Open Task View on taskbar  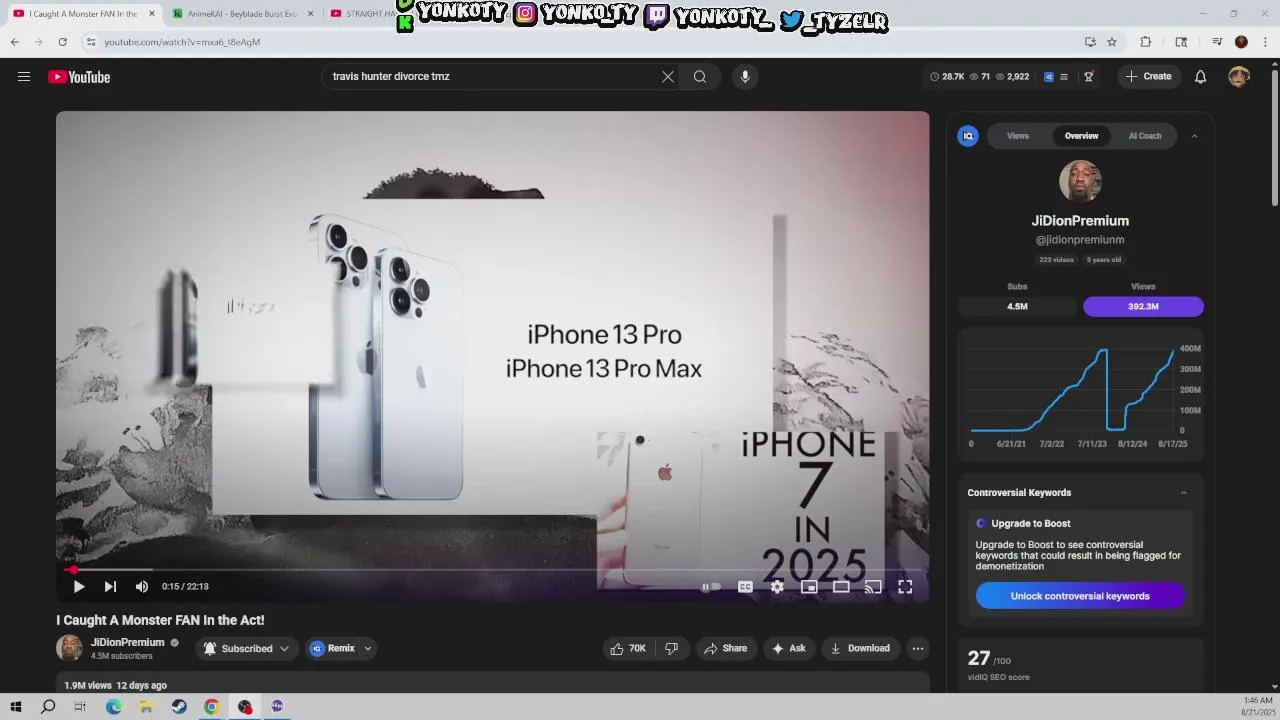(80, 706)
